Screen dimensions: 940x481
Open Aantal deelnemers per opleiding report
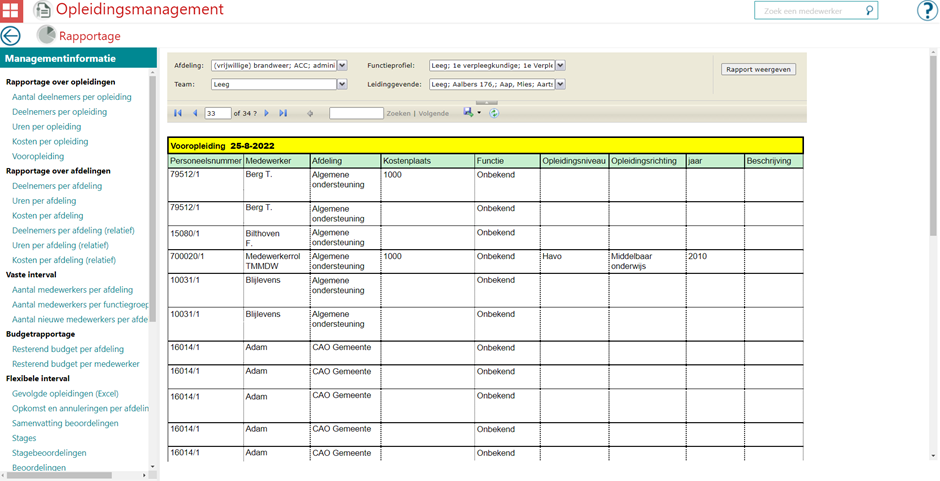pos(71,97)
